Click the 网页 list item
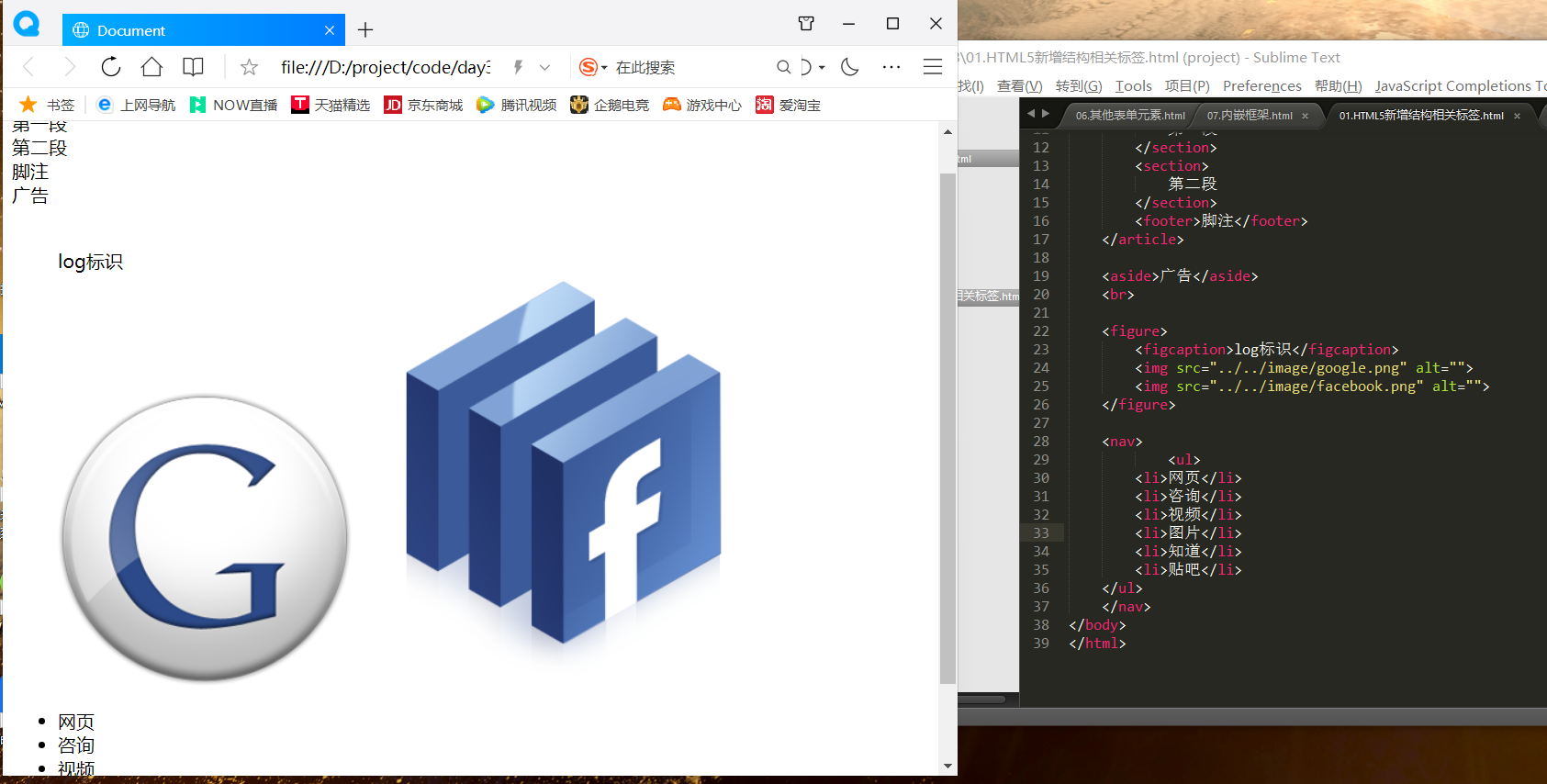 (x=76, y=722)
